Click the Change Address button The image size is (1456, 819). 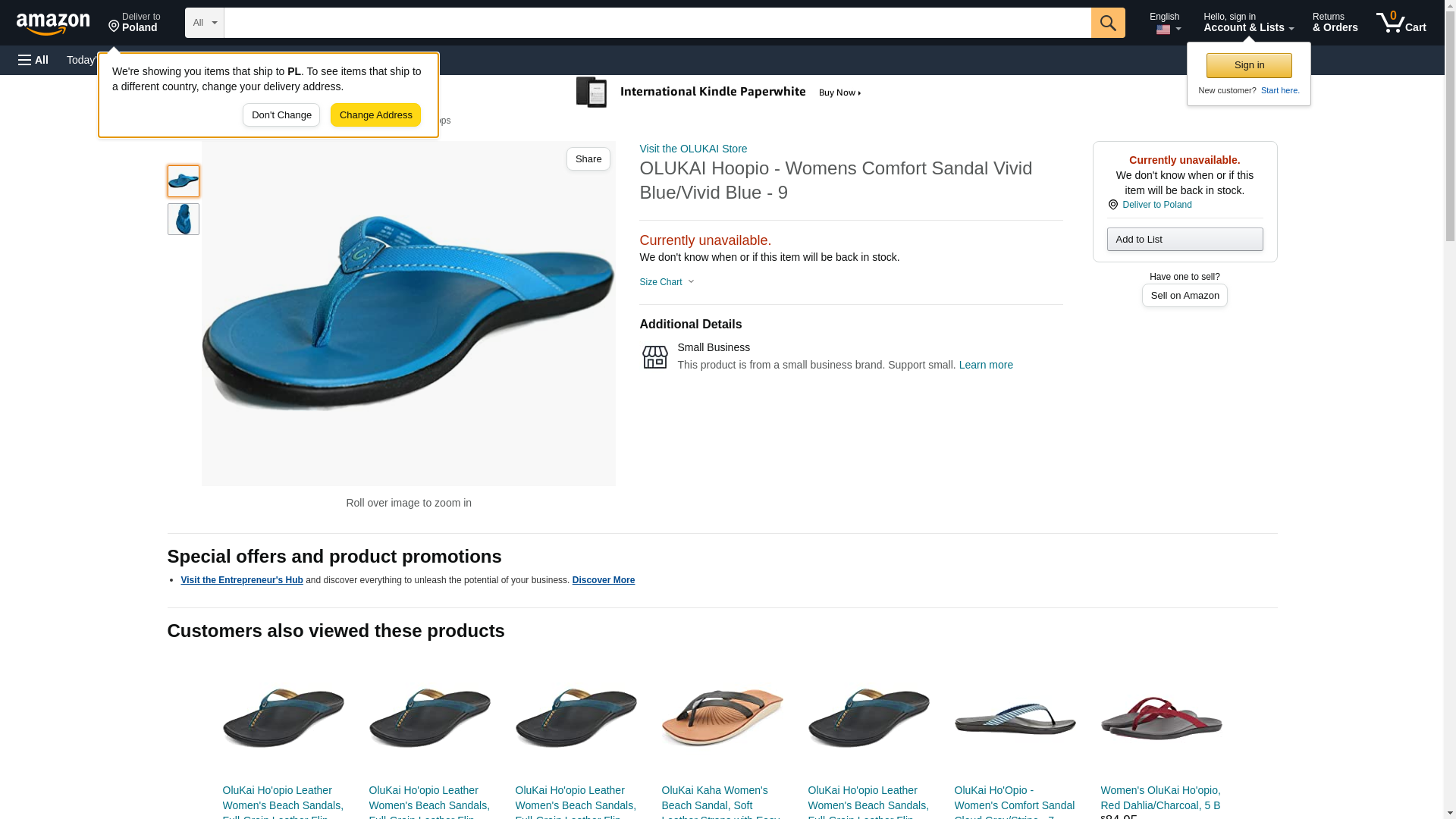375,115
